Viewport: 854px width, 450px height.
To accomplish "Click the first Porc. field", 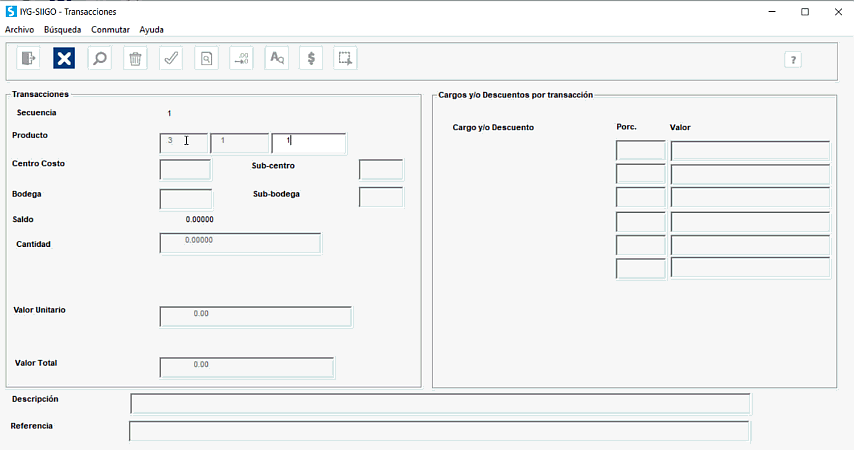I will click(x=640, y=150).
